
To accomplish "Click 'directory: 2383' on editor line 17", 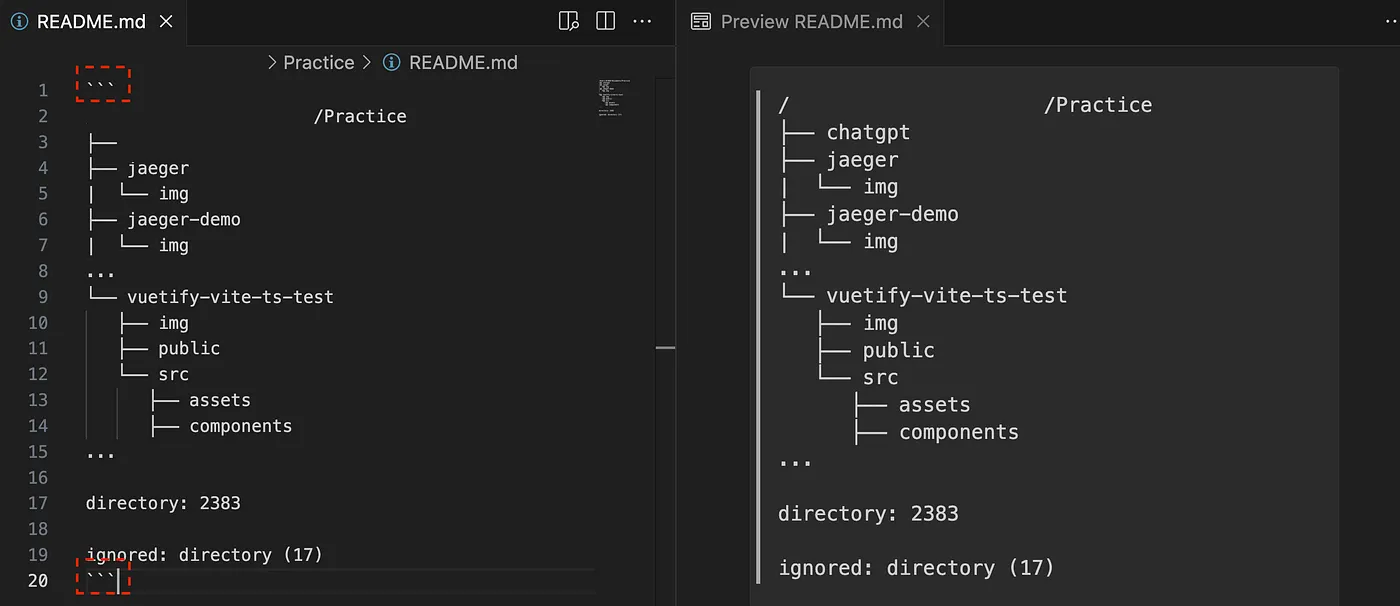I will point(163,503).
